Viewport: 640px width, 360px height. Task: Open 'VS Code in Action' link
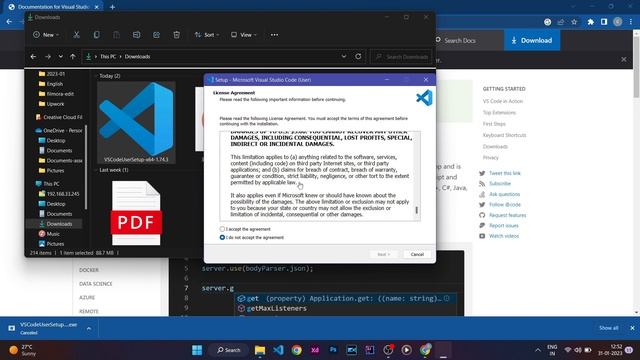click(x=502, y=101)
